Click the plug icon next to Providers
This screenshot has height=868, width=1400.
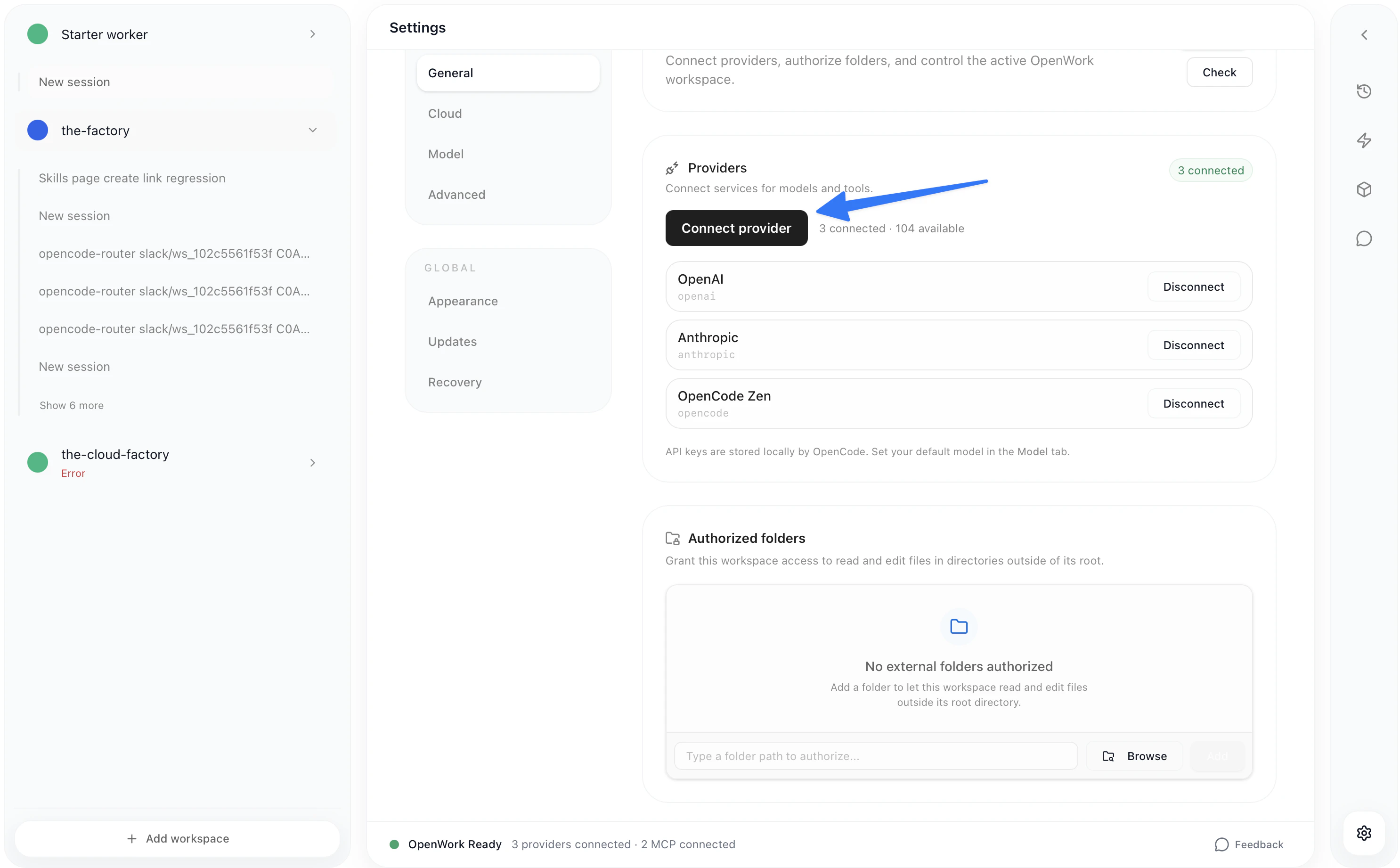click(673, 167)
